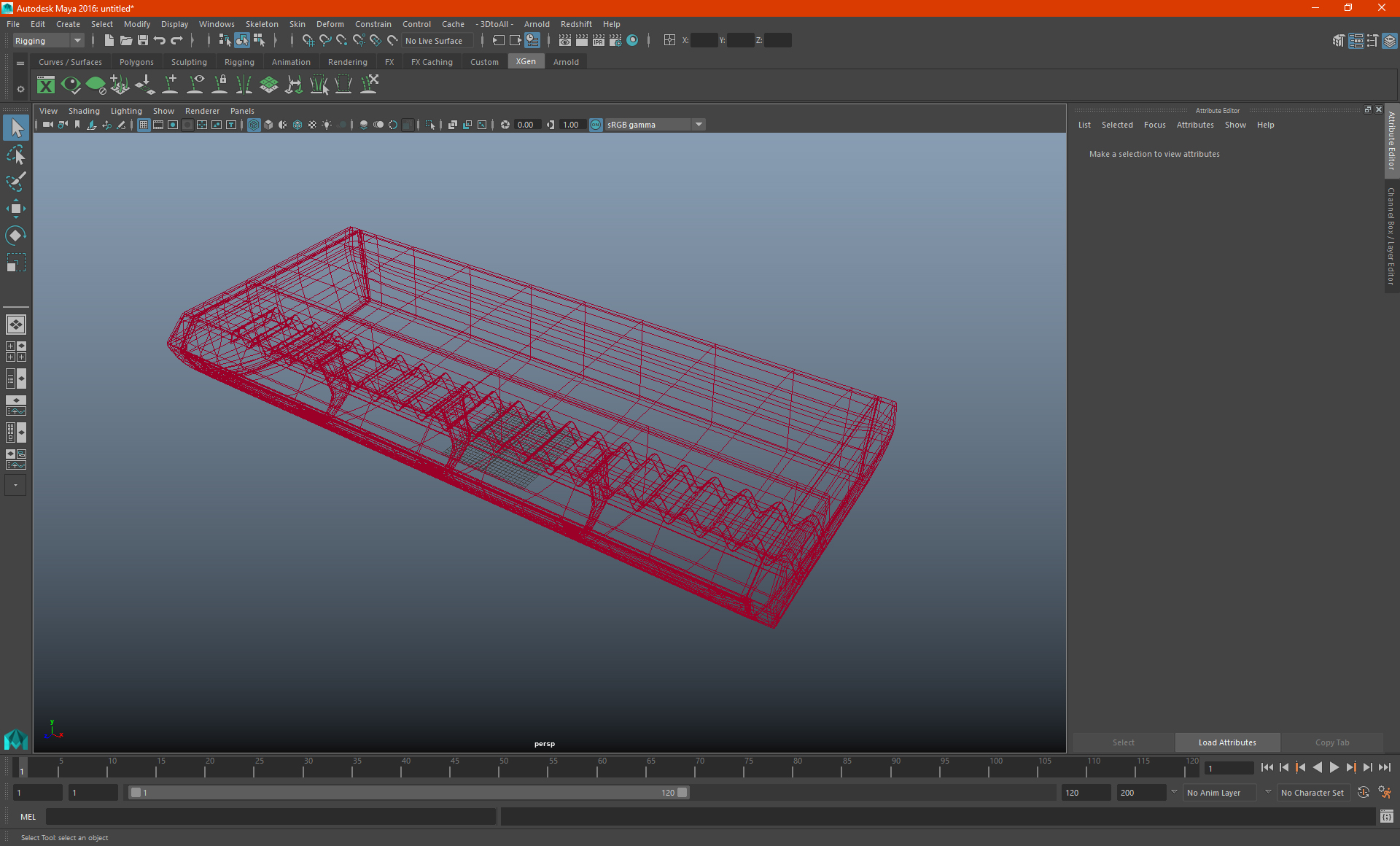The width and height of the screenshot is (1400, 846).
Task: Click the Undo arrow icon
Action: [160, 41]
